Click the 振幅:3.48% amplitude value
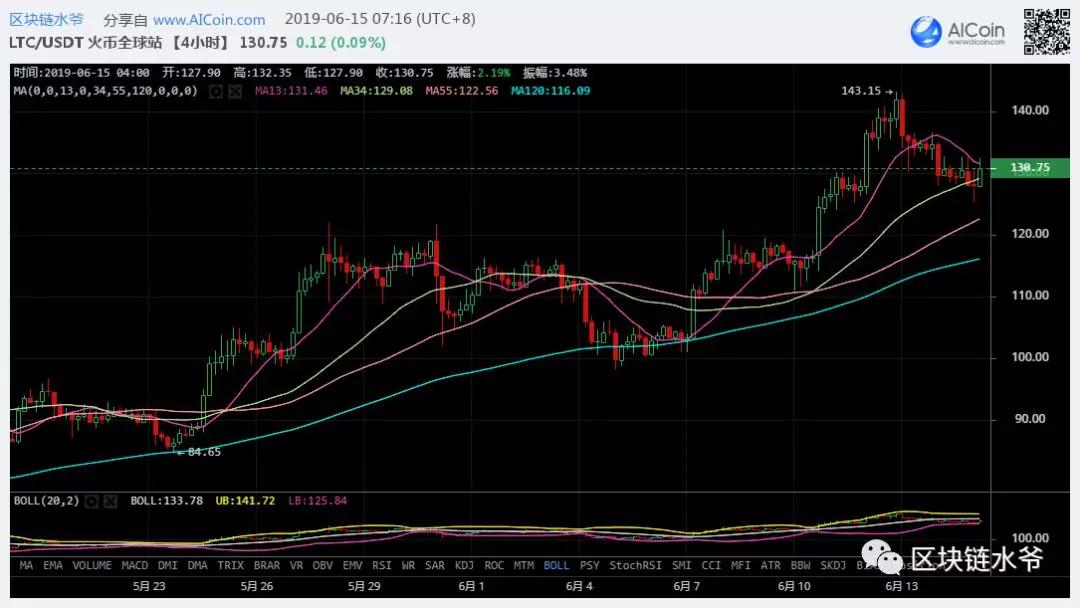Screen dimensions: 1080x608 (555, 73)
